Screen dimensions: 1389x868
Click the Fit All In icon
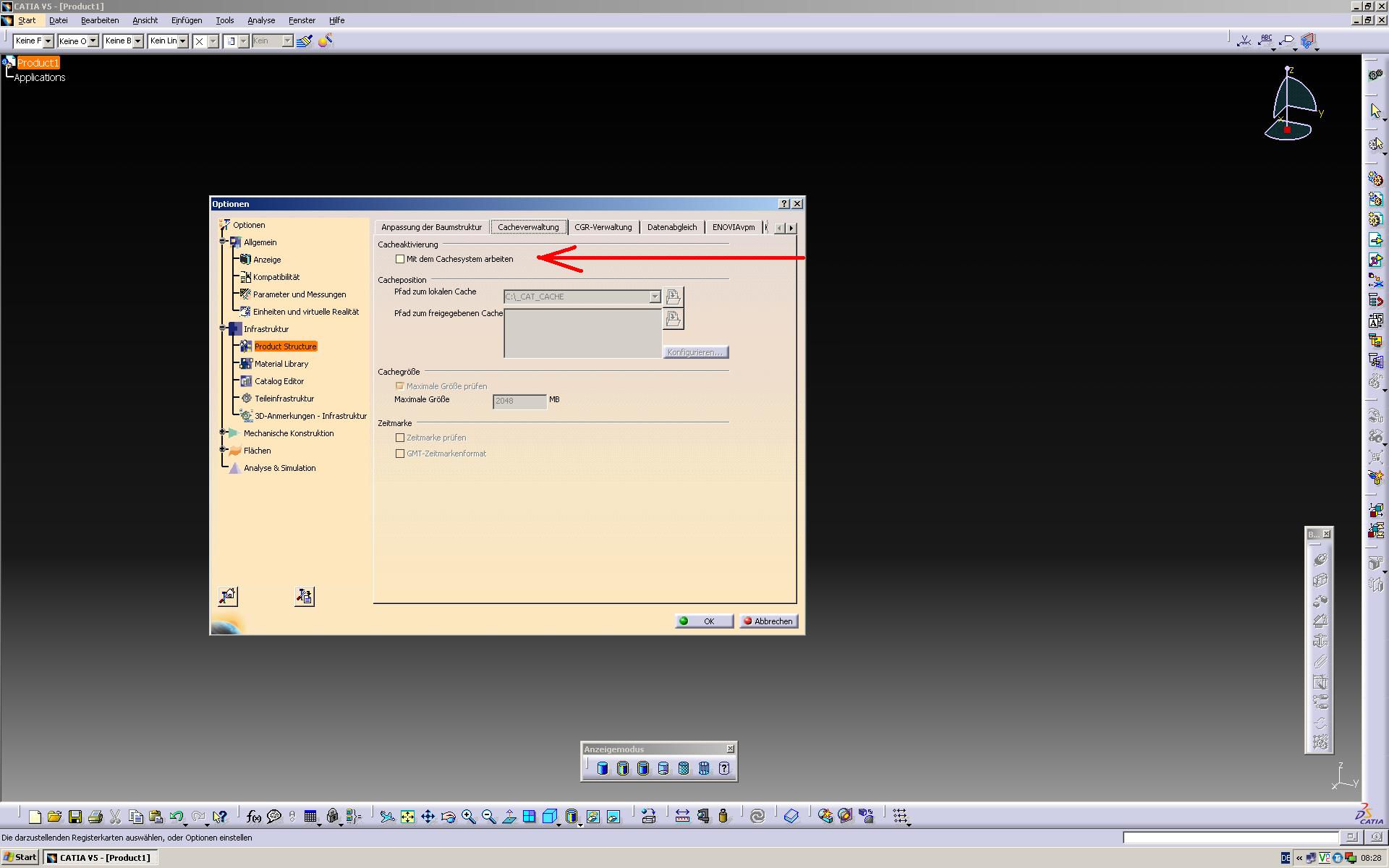tap(407, 817)
